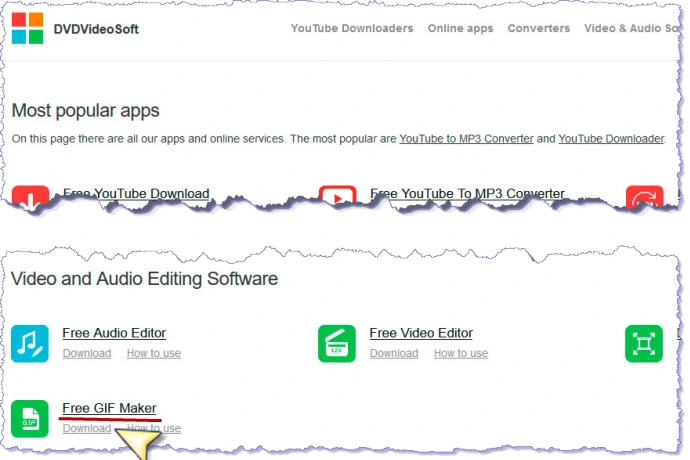Image resolution: width=690 pixels, height=460 pixels.
Task: Open the Free Video Editor title link
Action: pos(421,333)
